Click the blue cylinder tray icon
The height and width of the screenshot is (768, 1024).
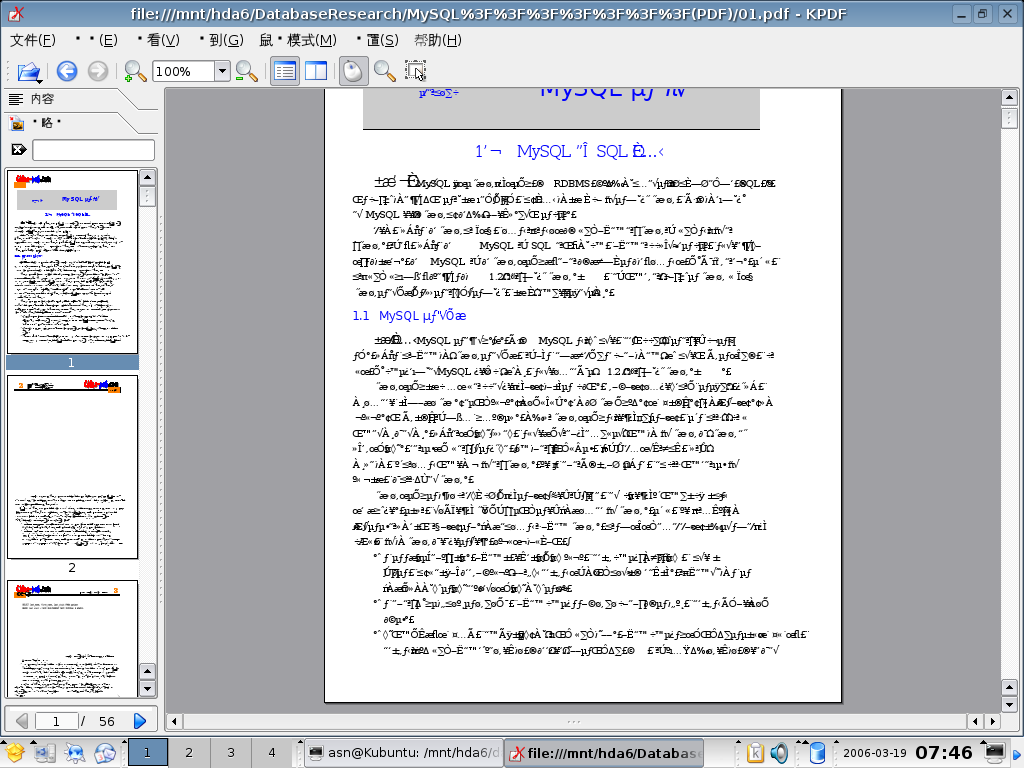816,753
